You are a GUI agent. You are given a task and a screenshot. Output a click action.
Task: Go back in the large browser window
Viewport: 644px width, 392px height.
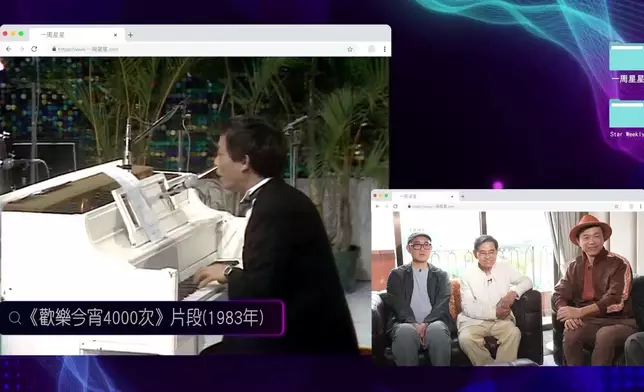[x=9, y=49]
